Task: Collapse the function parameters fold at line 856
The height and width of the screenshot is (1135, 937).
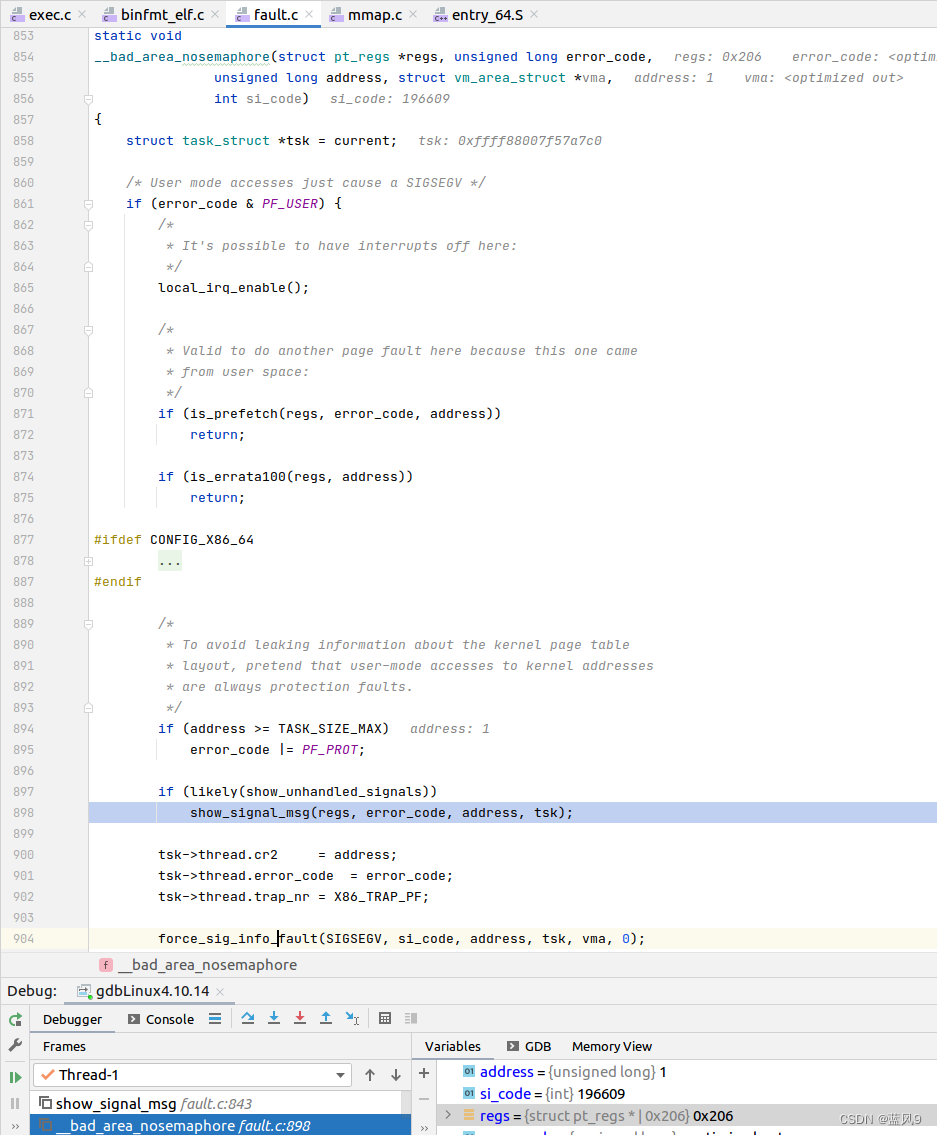Action: click(x=88, y=99)
